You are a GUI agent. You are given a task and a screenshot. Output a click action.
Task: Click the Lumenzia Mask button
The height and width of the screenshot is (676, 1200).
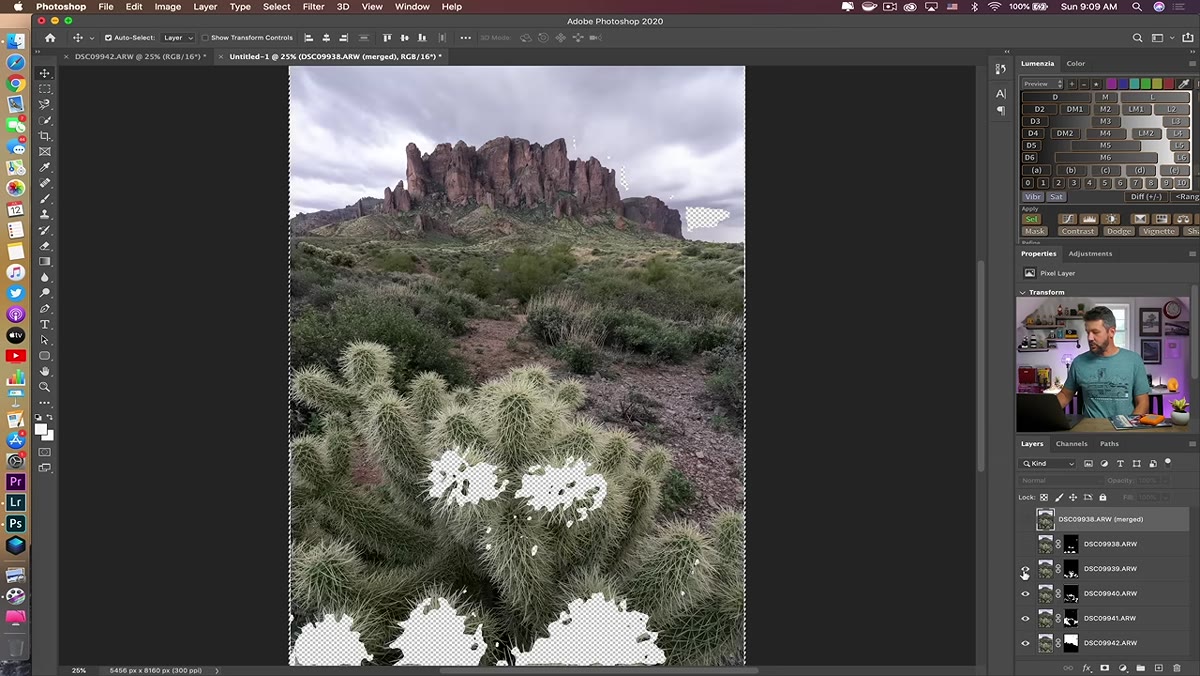click(1035, 231)
